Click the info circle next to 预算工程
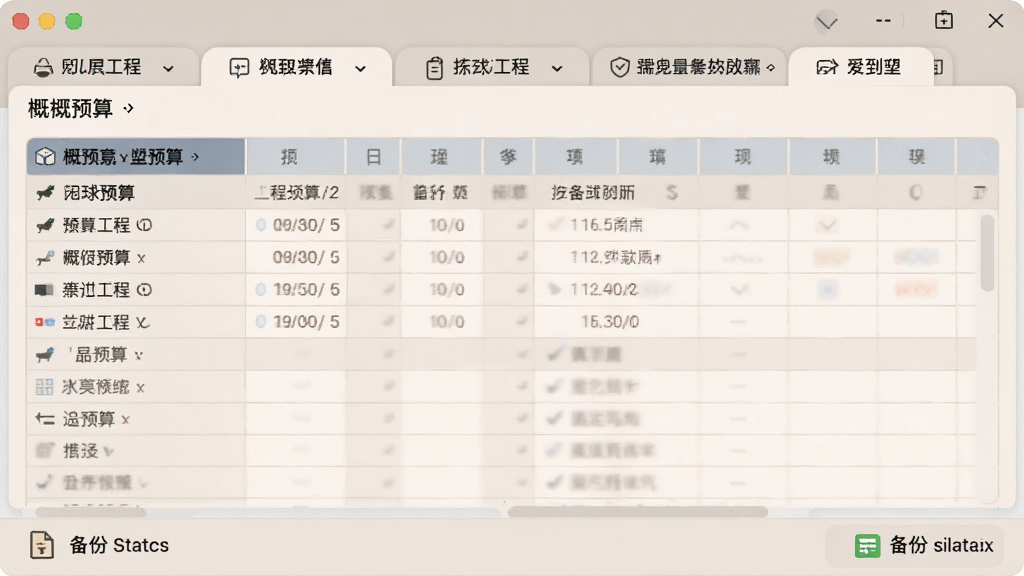 pos(145,225)
